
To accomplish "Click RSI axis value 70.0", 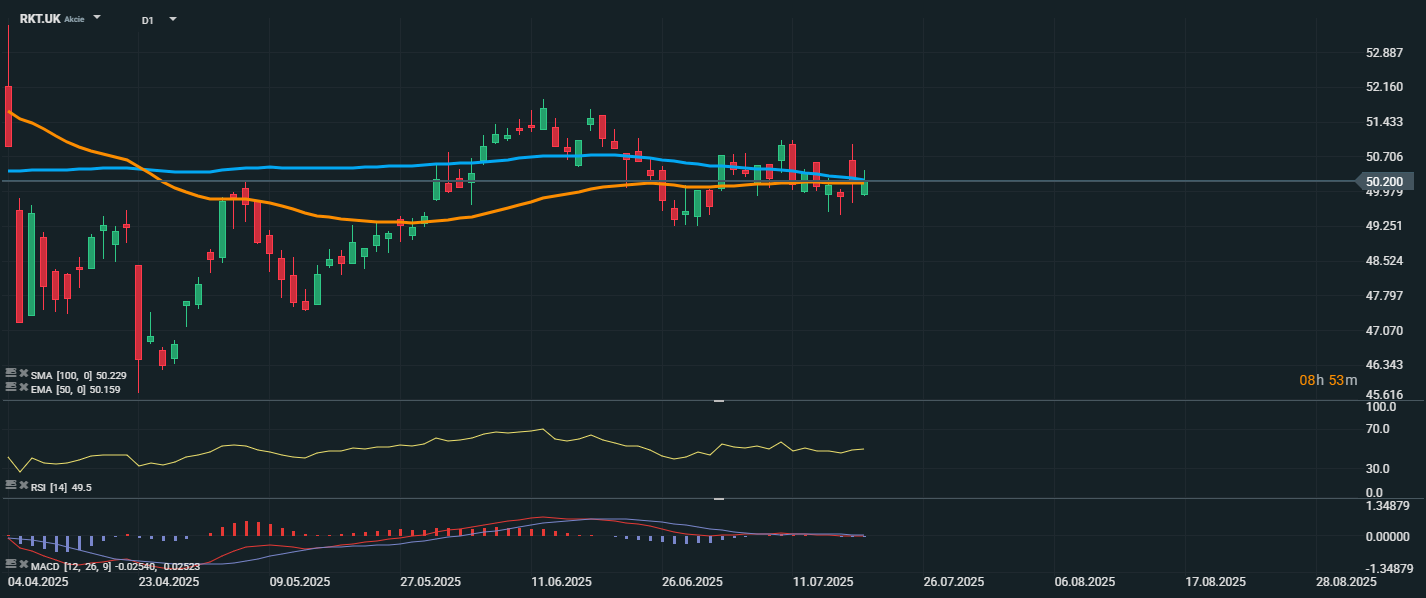I will [x=1378, y=429].
